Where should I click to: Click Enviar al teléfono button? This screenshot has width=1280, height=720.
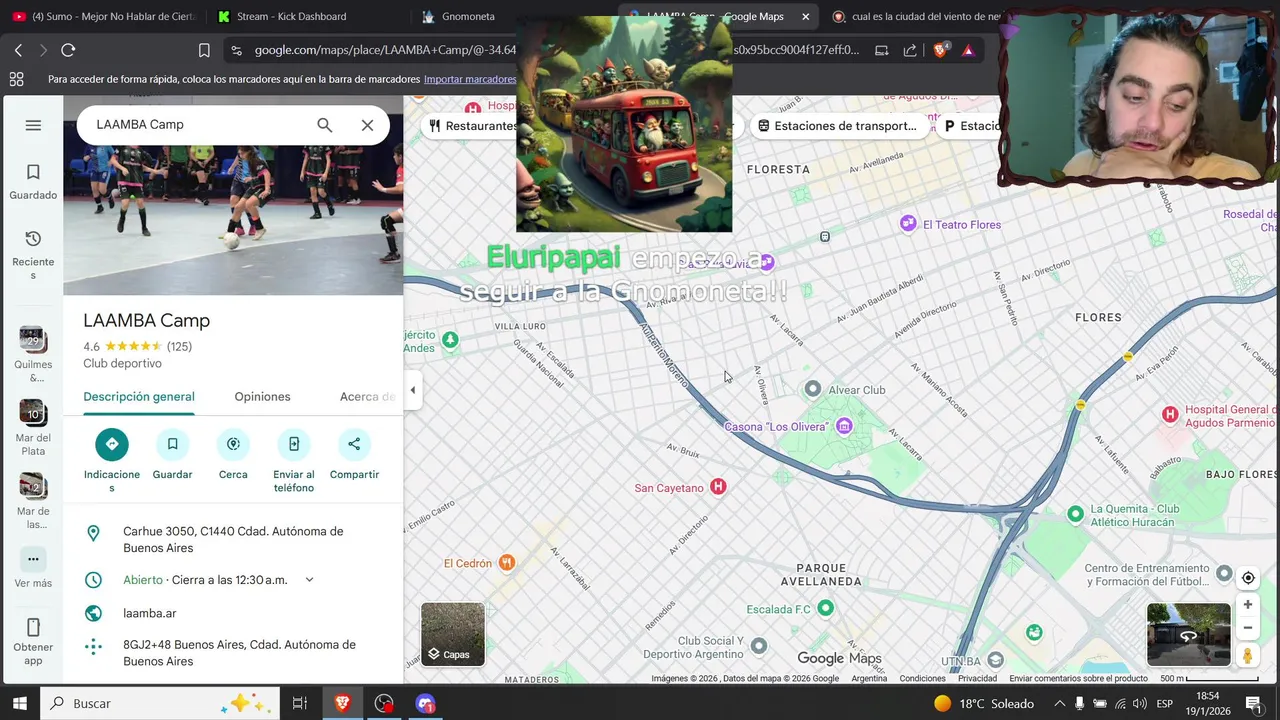294,460
